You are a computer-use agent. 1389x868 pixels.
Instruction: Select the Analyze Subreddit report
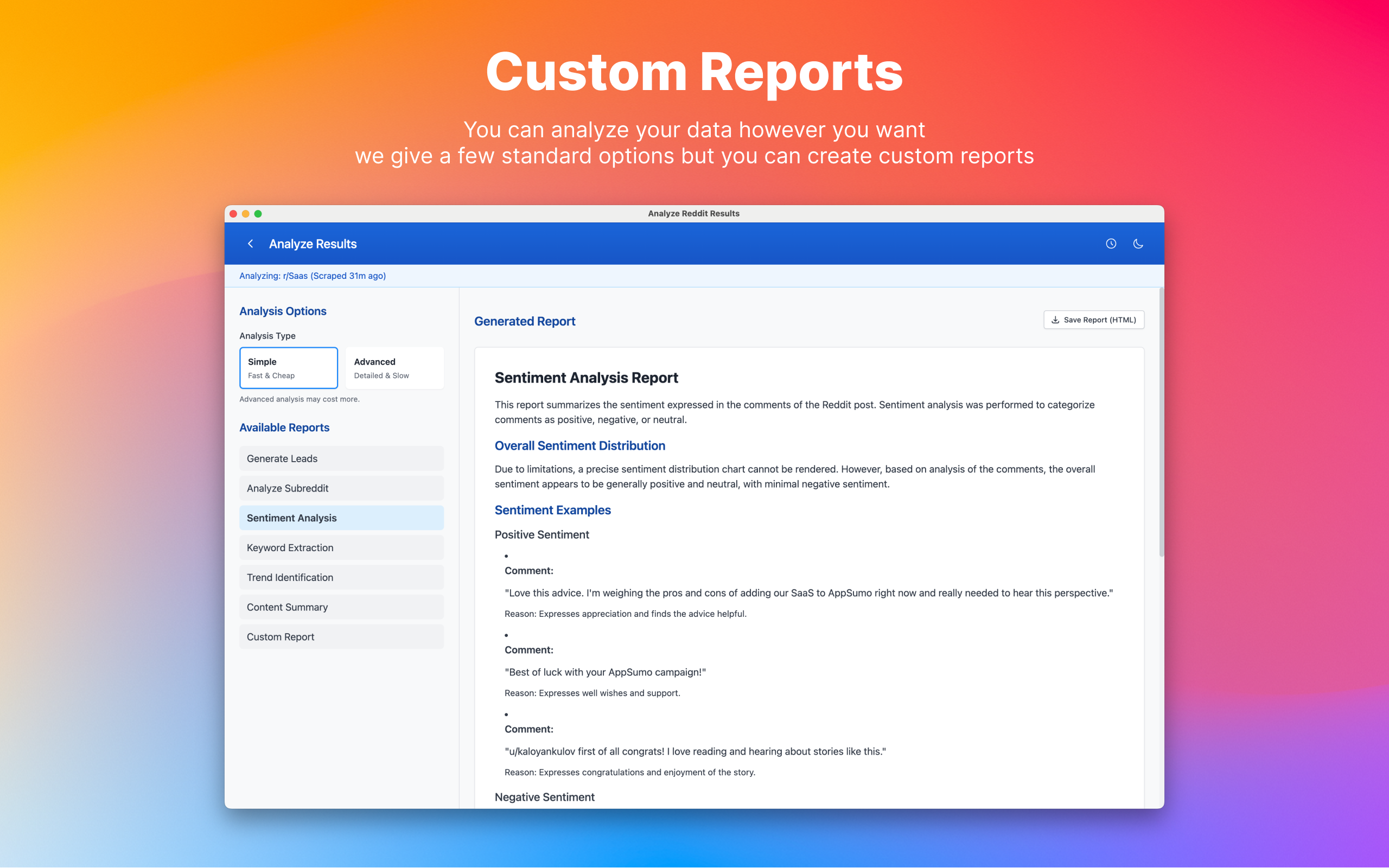click(x=341, y=488)
